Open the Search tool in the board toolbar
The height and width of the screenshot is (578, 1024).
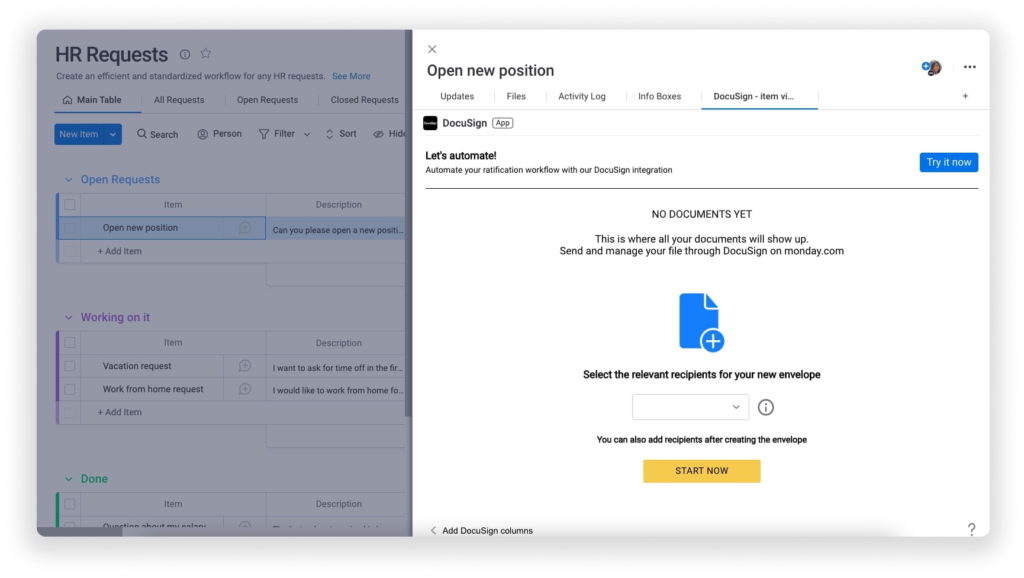pyautogui.click(x=157, y=133)
